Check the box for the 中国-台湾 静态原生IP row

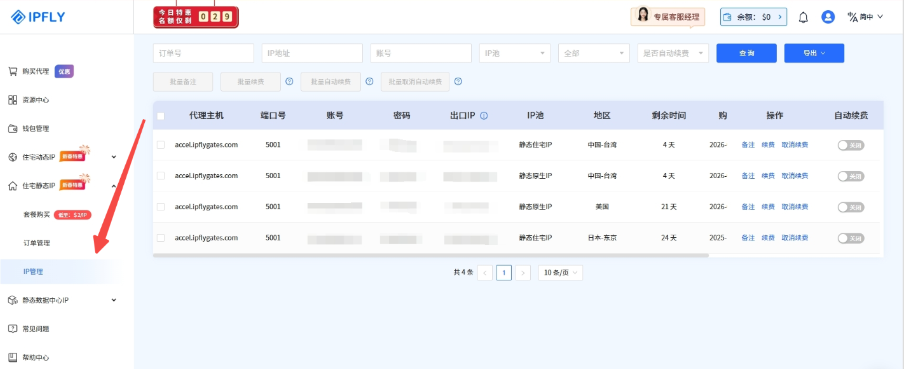tap(161, 176)
